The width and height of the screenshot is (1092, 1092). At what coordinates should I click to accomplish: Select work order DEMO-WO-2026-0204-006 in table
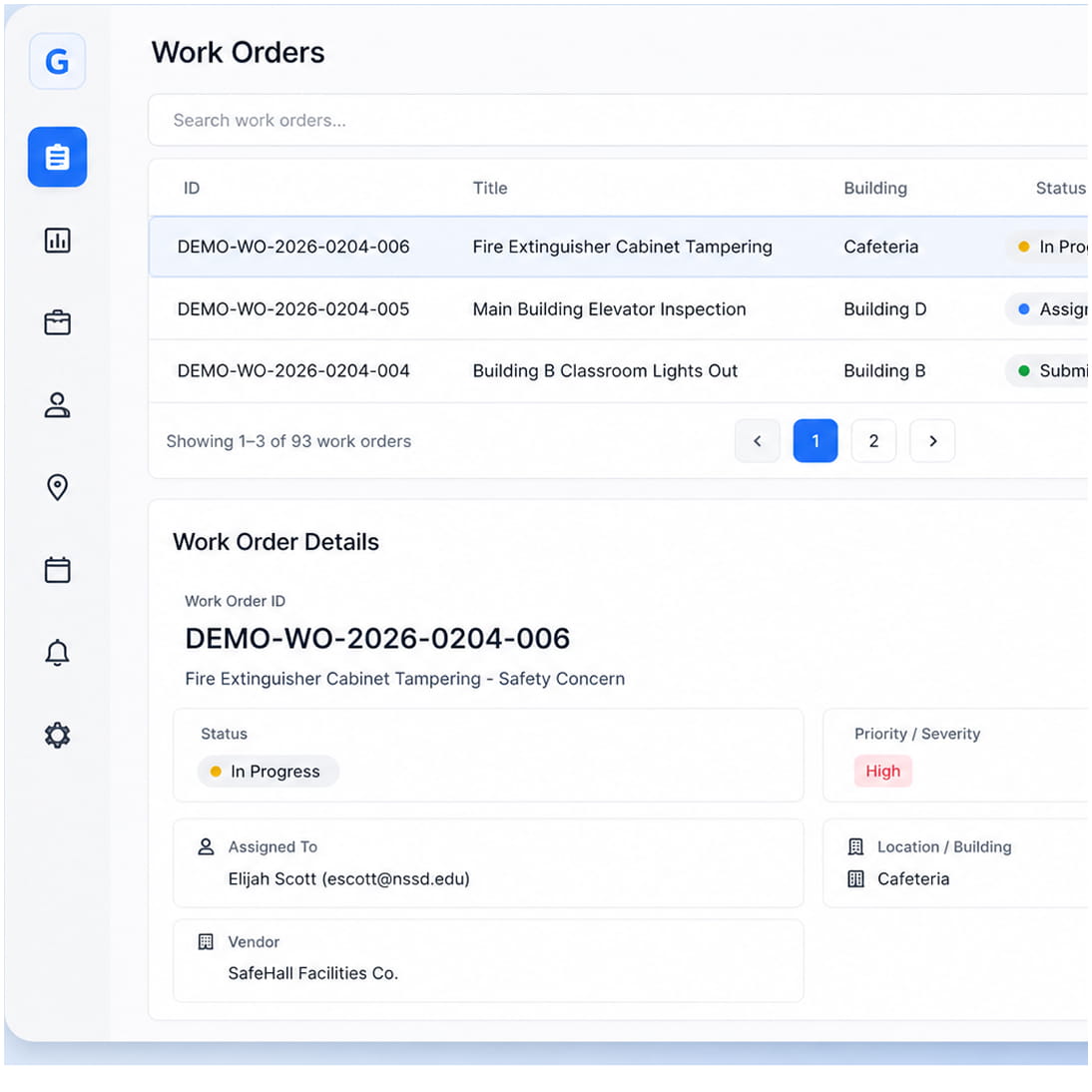(x=293, y=247)
